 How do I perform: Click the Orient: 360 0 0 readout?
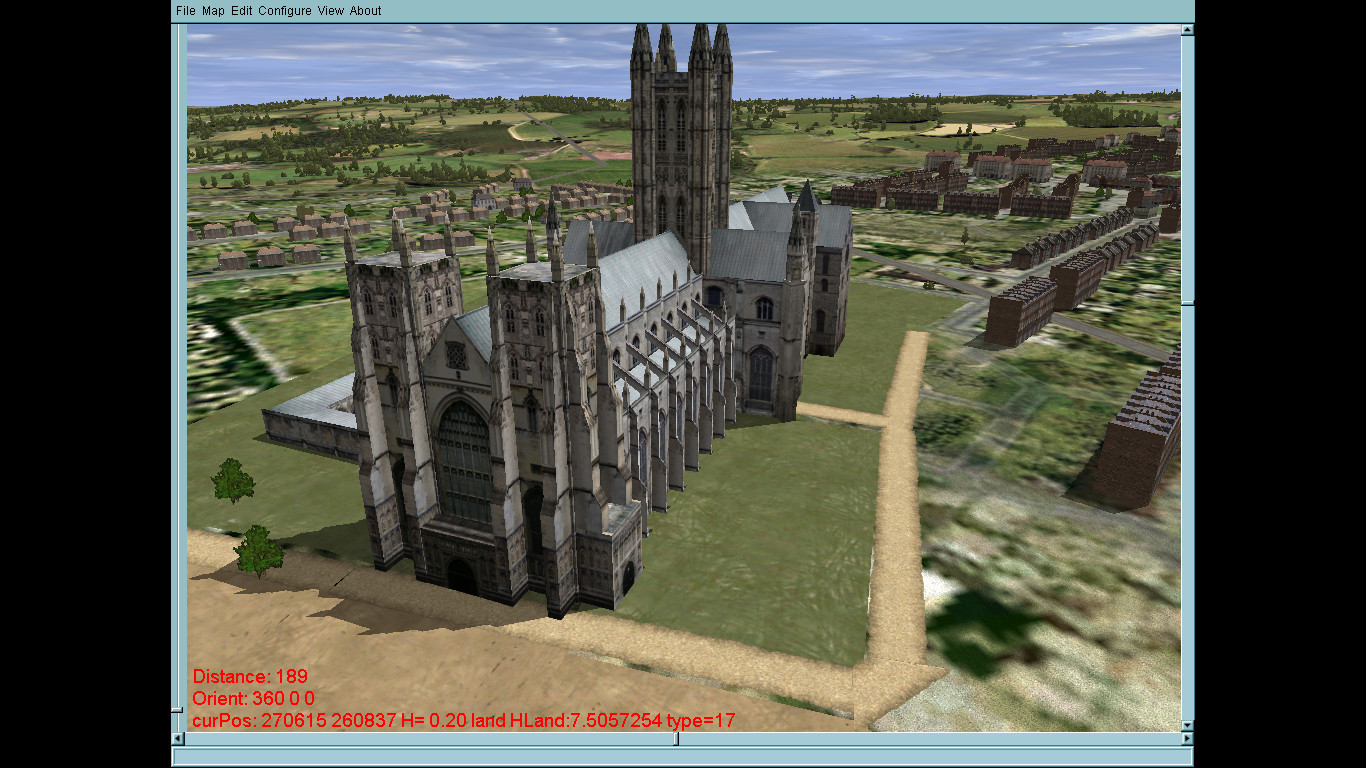pos(253,698)
